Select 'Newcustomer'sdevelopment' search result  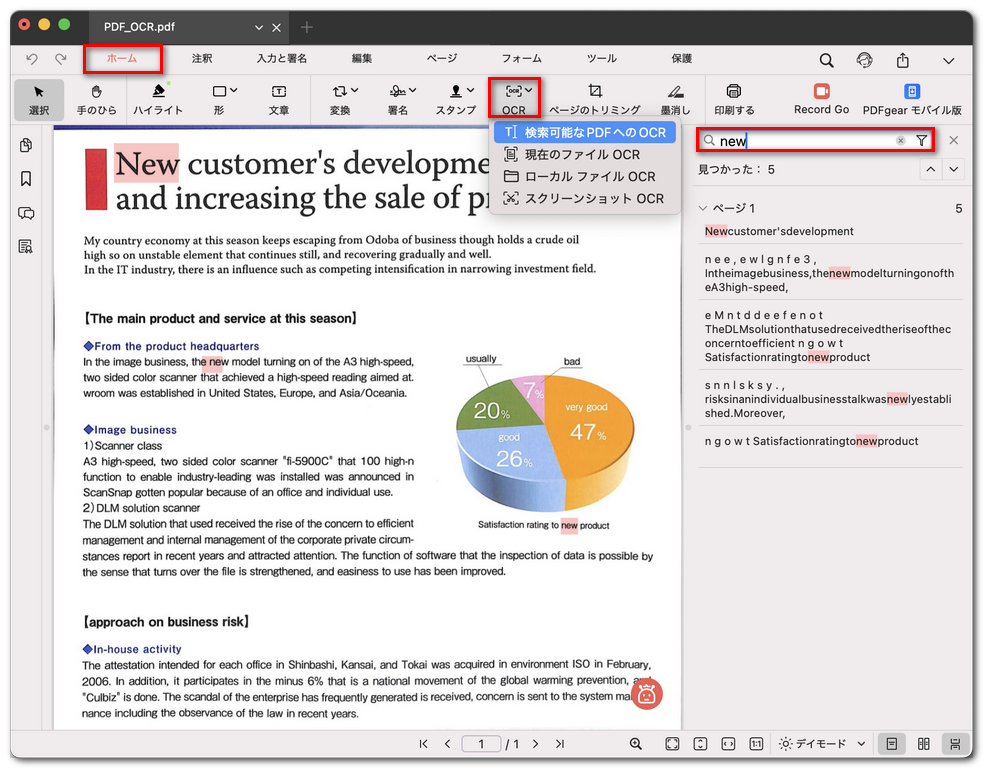pyautogui.click(x=780, y=231)
